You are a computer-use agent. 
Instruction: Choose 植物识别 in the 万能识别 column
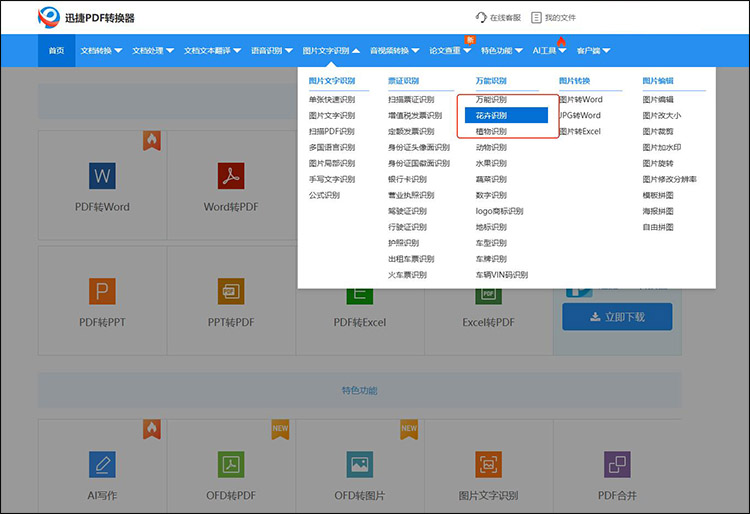(491, 131)
